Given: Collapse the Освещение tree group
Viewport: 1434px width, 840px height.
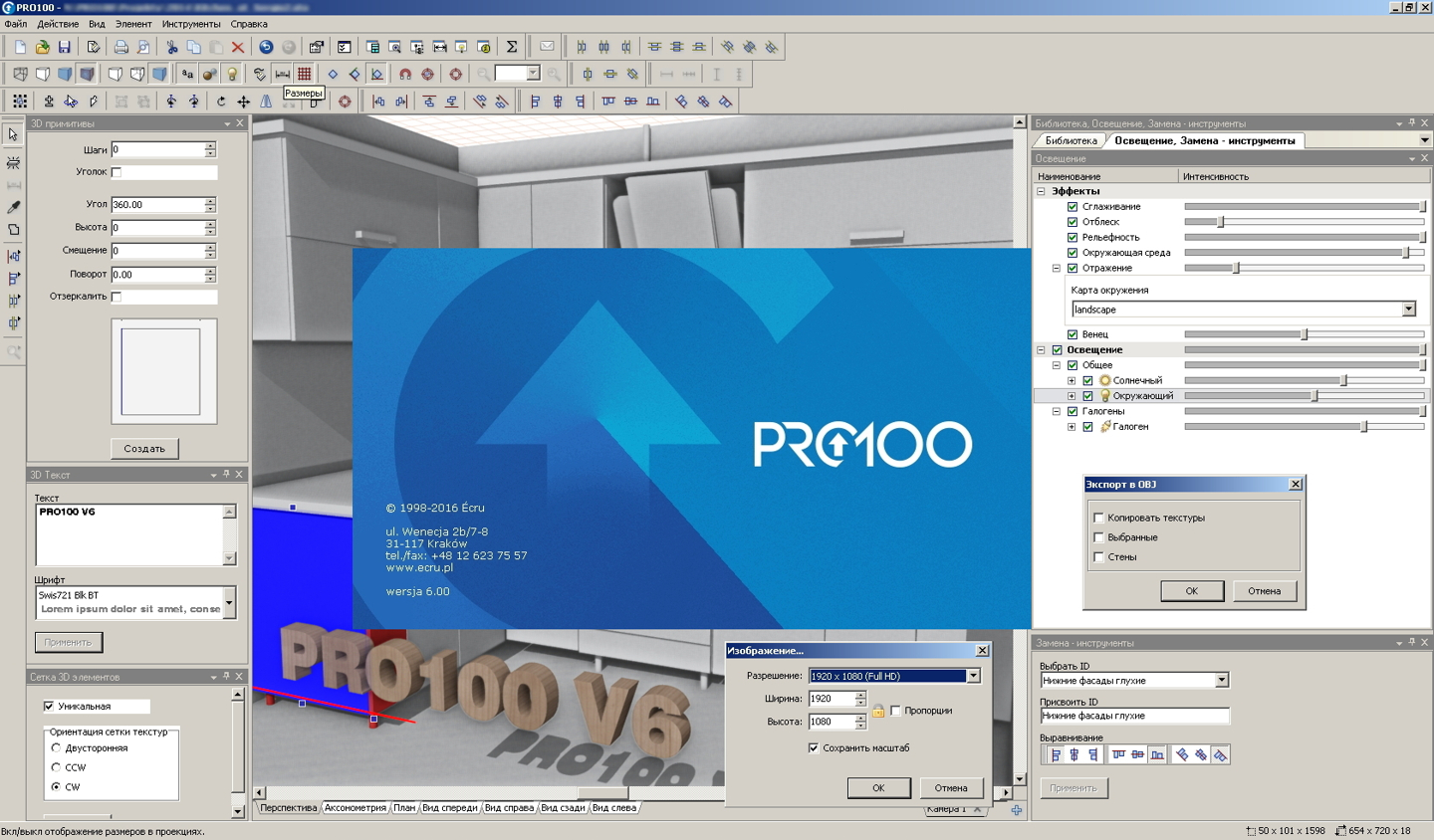Looking at the screenshot, I should point(1042,350).
